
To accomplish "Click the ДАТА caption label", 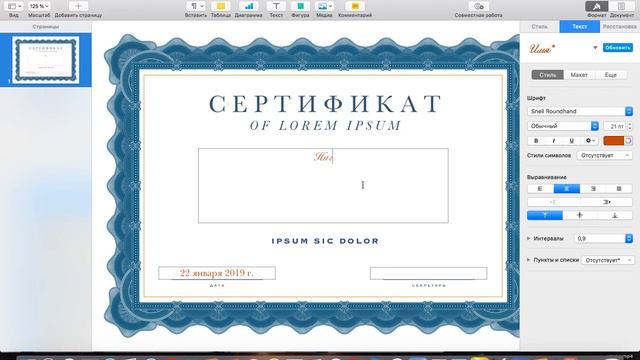I will [217, 286].
